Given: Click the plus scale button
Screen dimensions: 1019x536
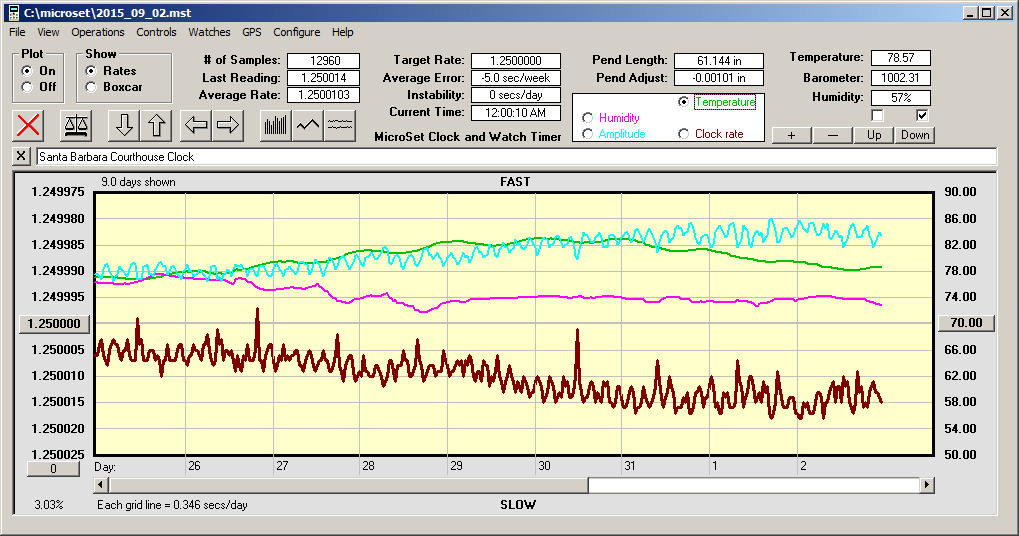Looking at the screenshot, I should coord(792,135).
